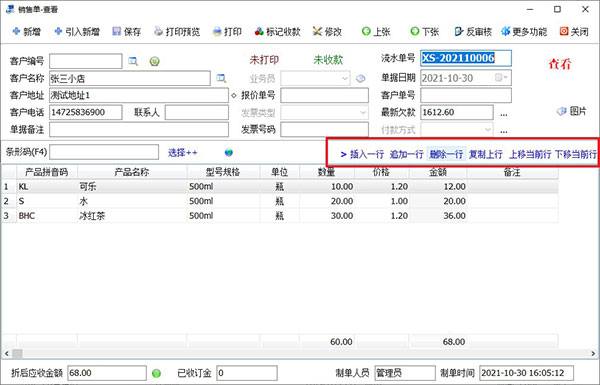The height and width of the screenshot is (385, 600).
Task: Click 选择++ link
Action: click(183, 153)
